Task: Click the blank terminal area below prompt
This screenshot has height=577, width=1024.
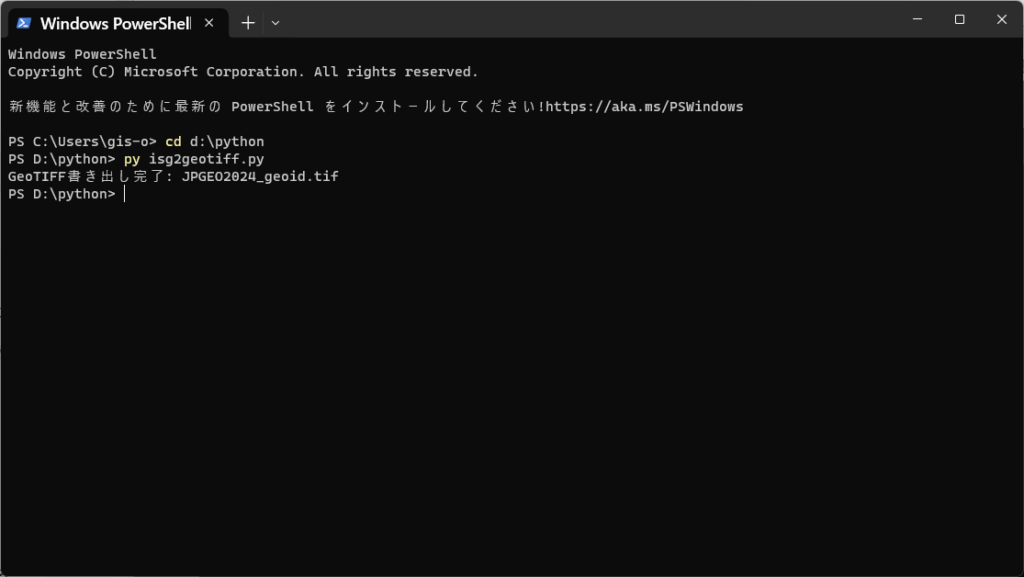Action: tap(512, 385)
